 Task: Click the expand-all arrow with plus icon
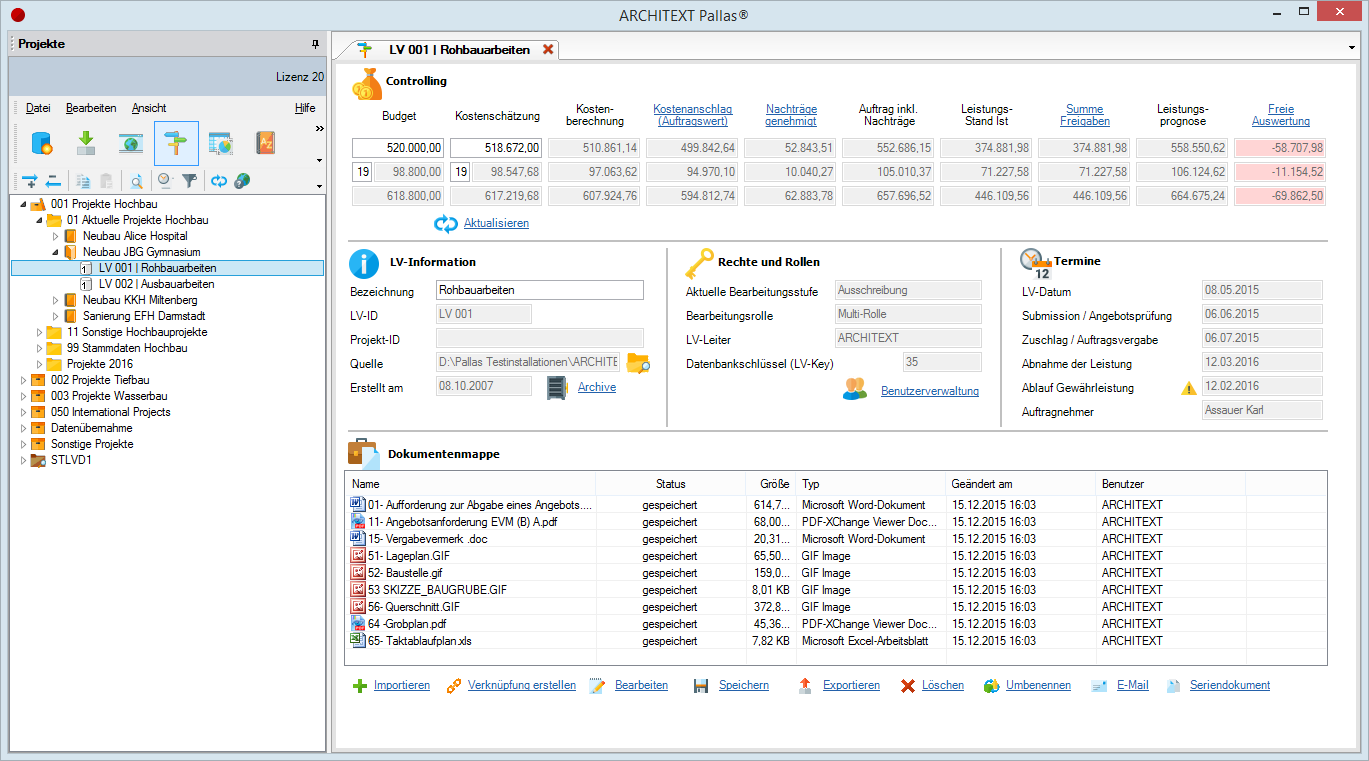tap(30, 181)
